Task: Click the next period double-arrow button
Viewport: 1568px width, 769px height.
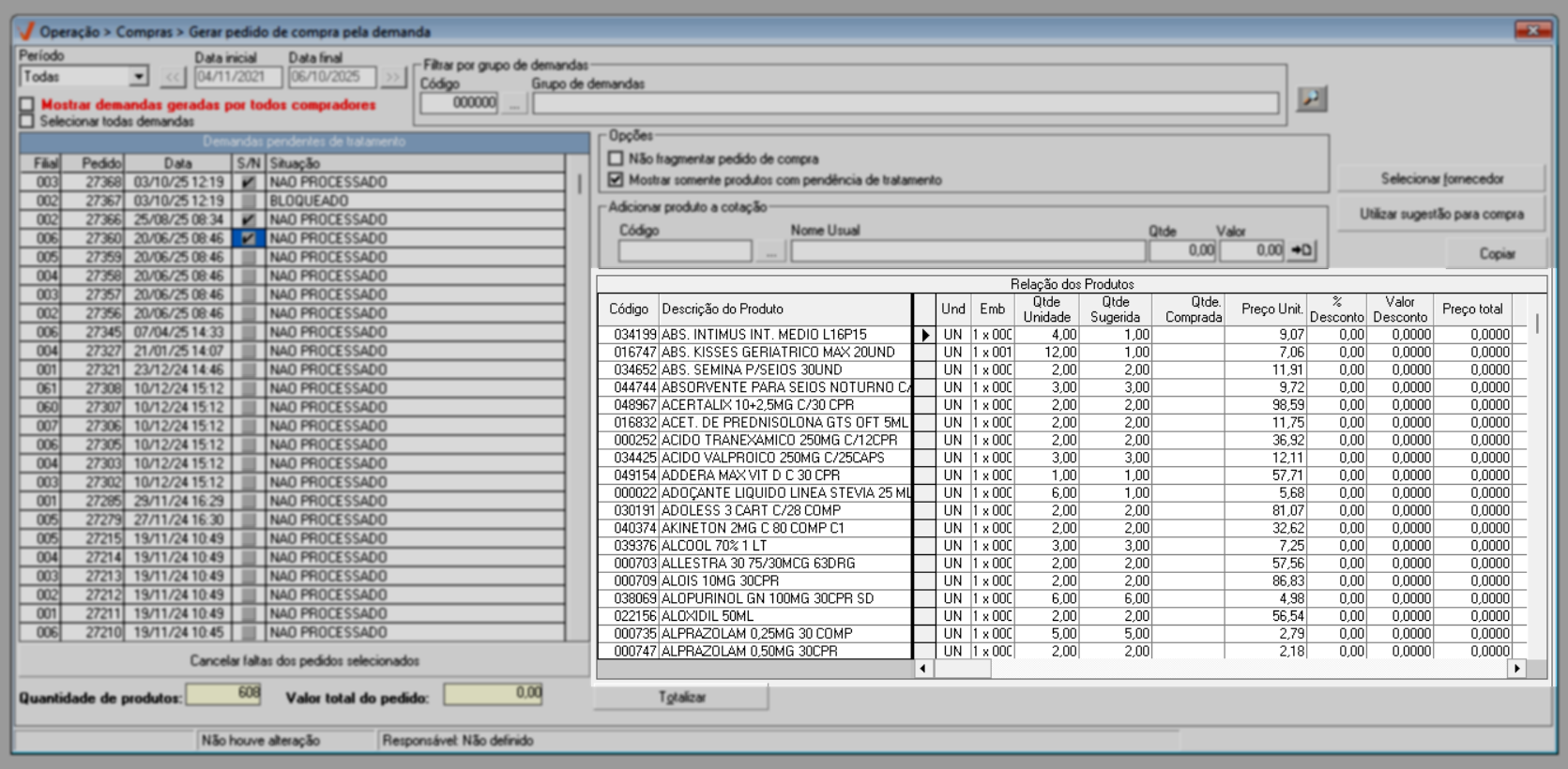Action: (392, 77)
